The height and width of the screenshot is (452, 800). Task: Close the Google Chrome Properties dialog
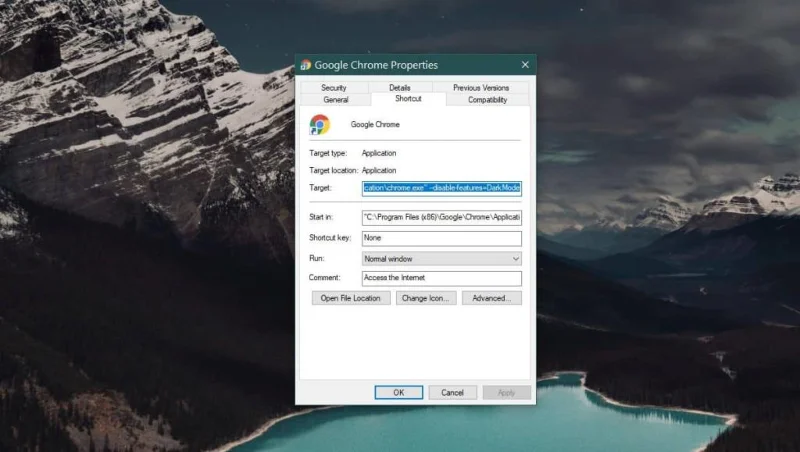tap(525, 65)
